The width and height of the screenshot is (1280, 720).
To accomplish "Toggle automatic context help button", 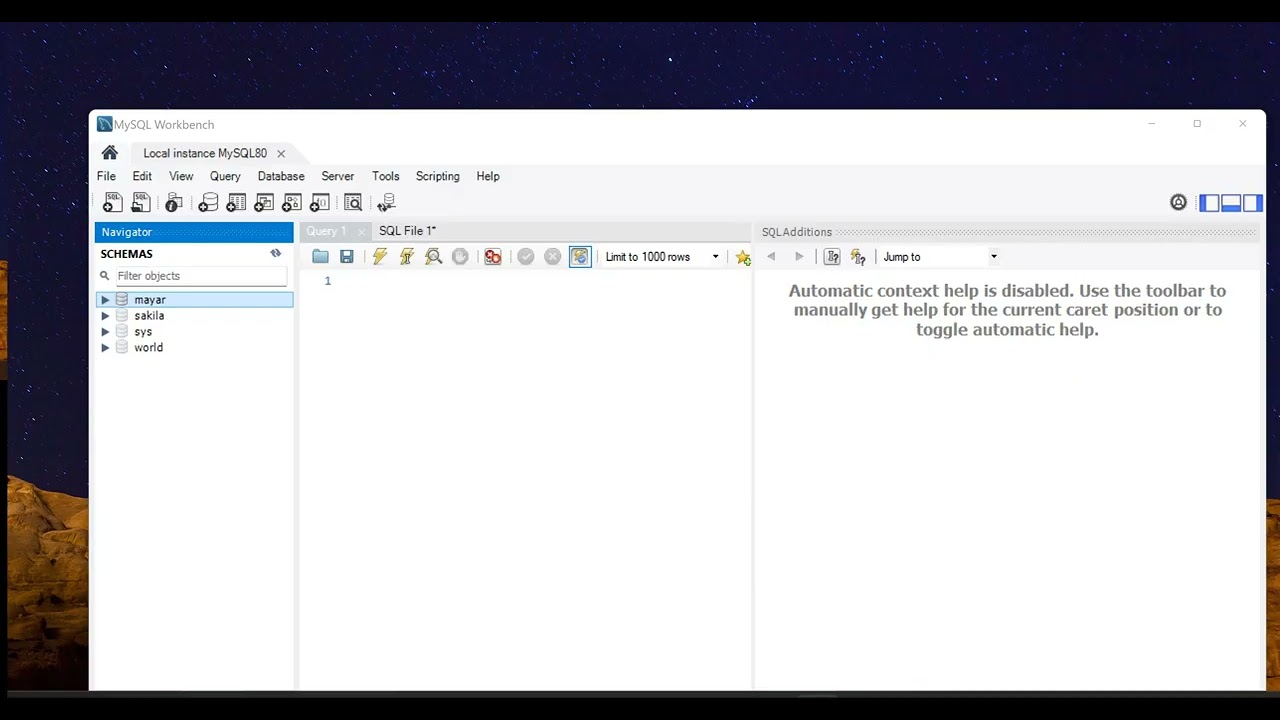I will [x=858, y=257].
